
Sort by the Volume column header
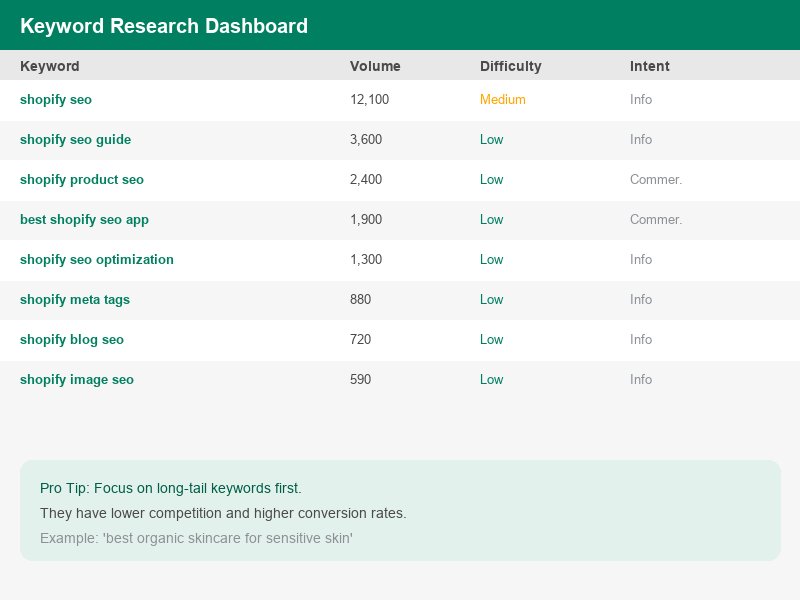(375, 66)
